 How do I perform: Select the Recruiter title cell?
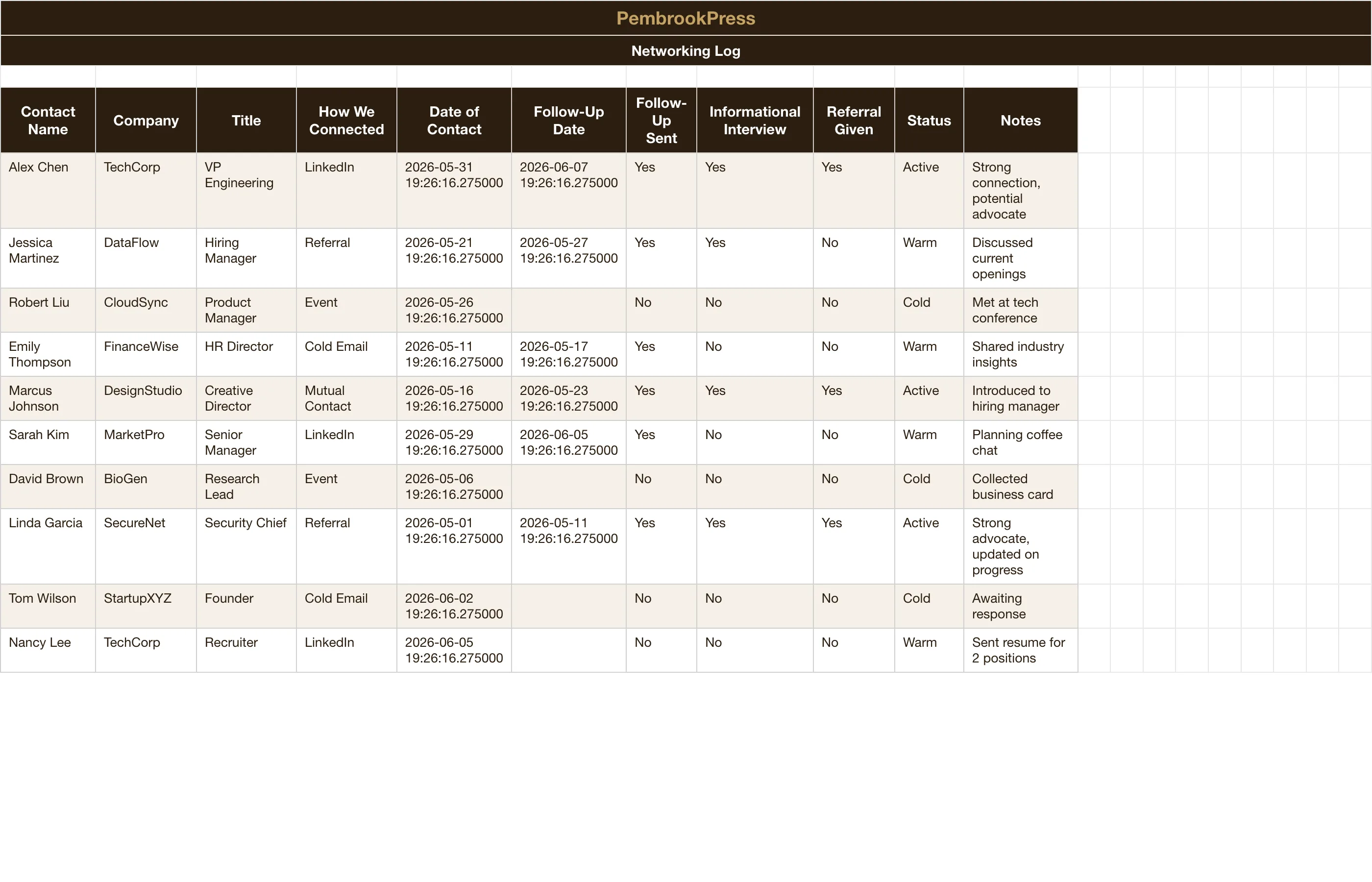tap(246, 651)
